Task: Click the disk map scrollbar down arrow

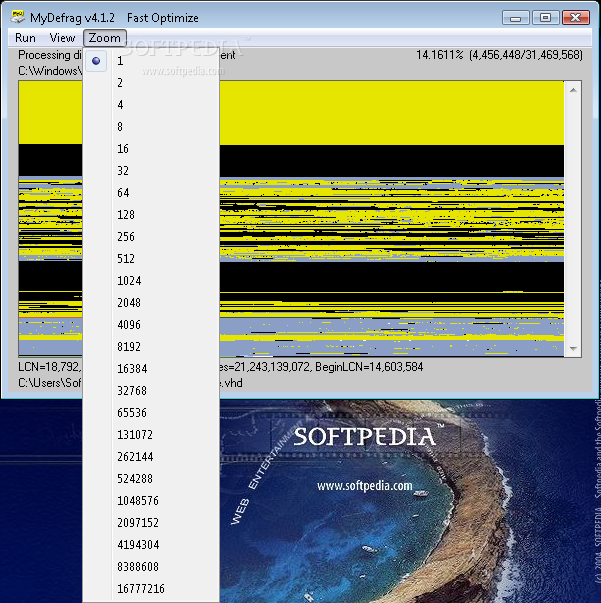Action: (573, 348)
